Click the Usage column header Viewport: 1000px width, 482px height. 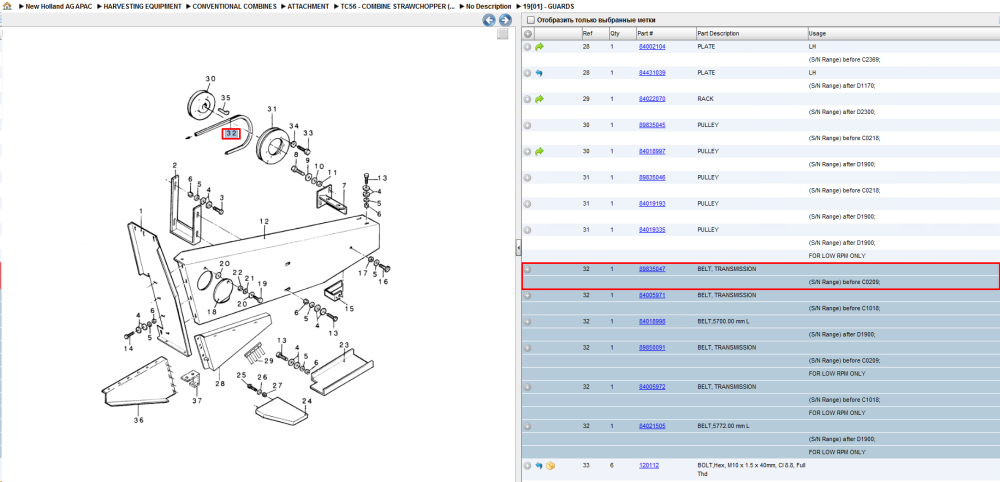(902, 33)
